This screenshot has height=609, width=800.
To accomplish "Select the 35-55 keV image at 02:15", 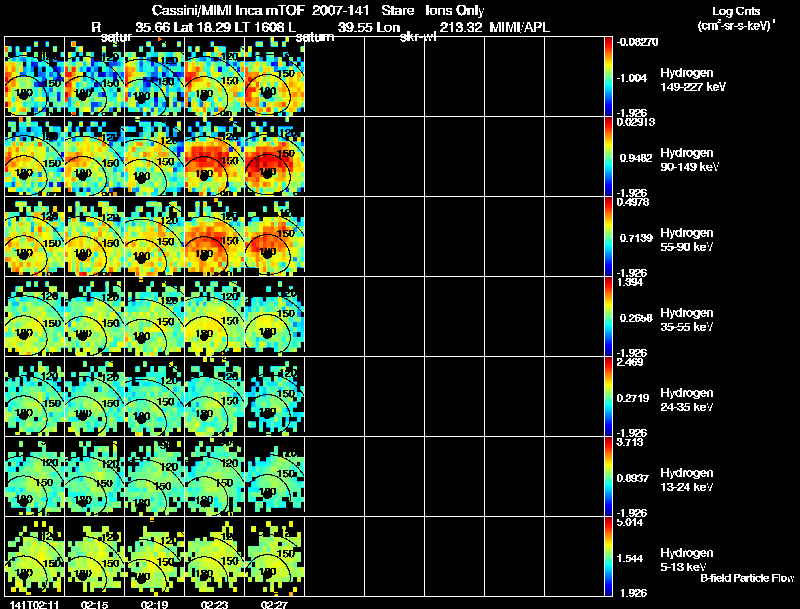I will click(x=94, y=317).
